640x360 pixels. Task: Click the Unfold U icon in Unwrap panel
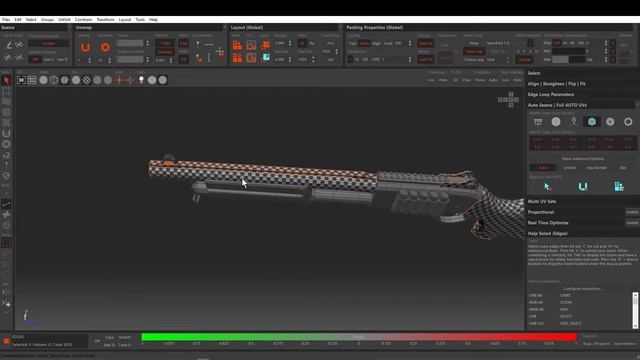(x=85, y=47)
